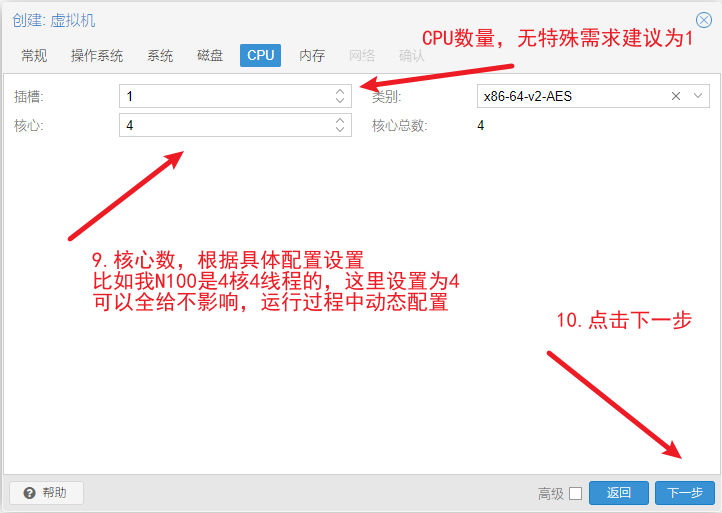Select the 磁盘 tab
Viewport: 722px width, 513px height.
coord(210,56)
